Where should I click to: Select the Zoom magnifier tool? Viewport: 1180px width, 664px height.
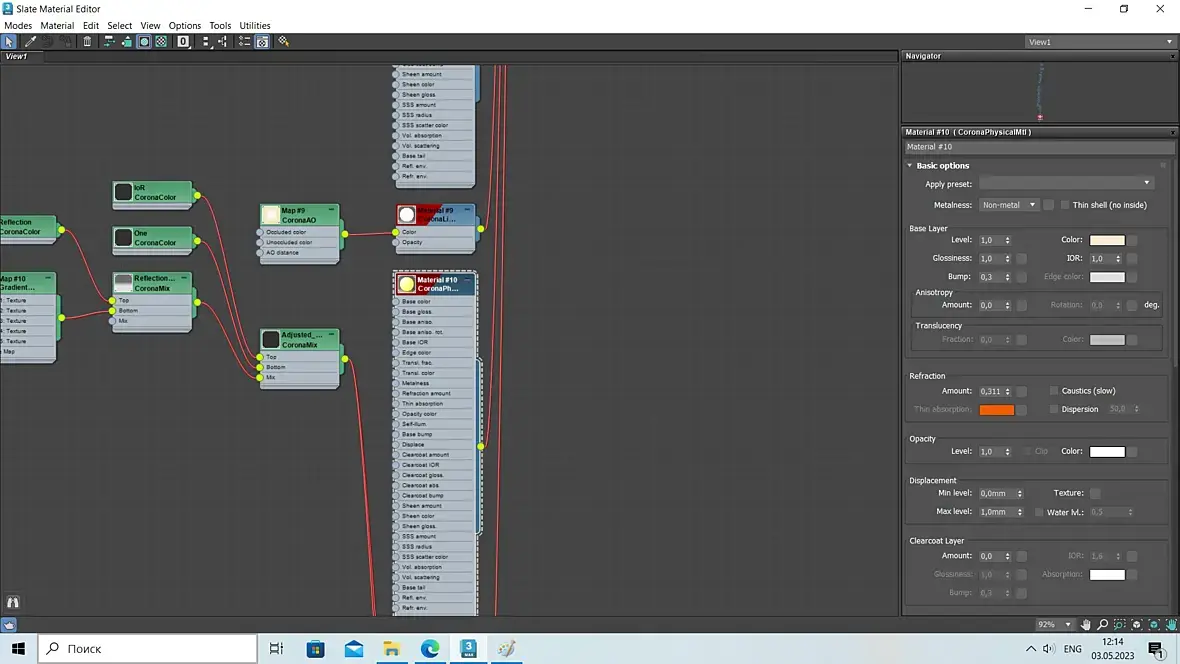point(1102,625)
